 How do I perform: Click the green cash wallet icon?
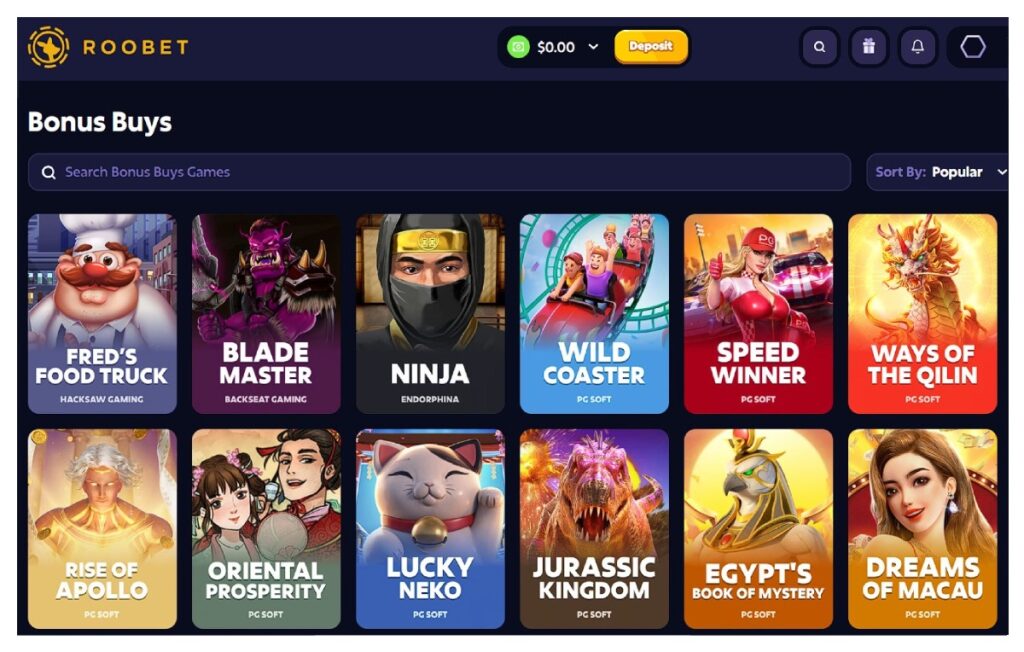click(x=518, y=47)
